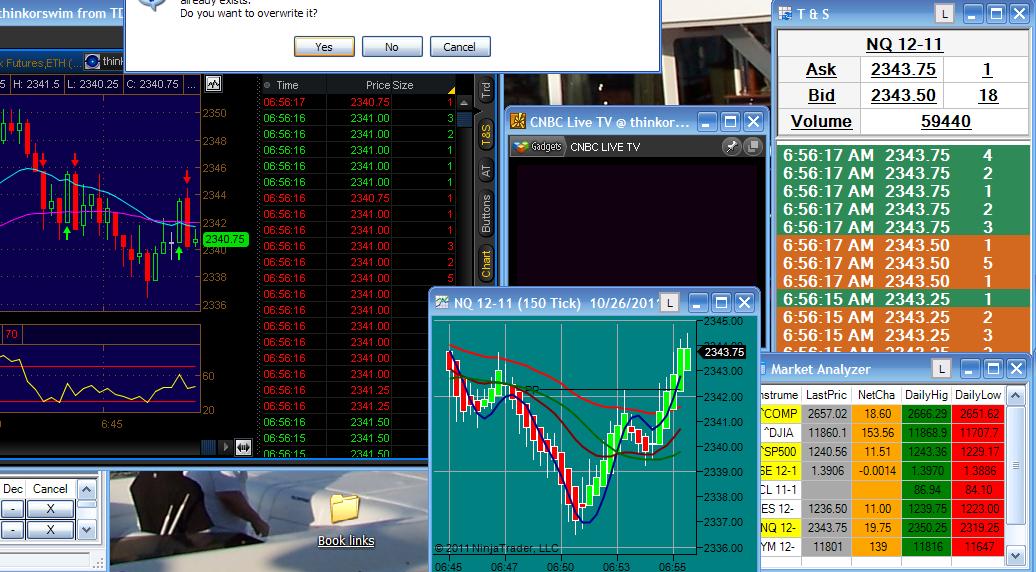Open the chart studies icon above price axis
This screenshot has height=572, width=1036.
click(213, 84)
